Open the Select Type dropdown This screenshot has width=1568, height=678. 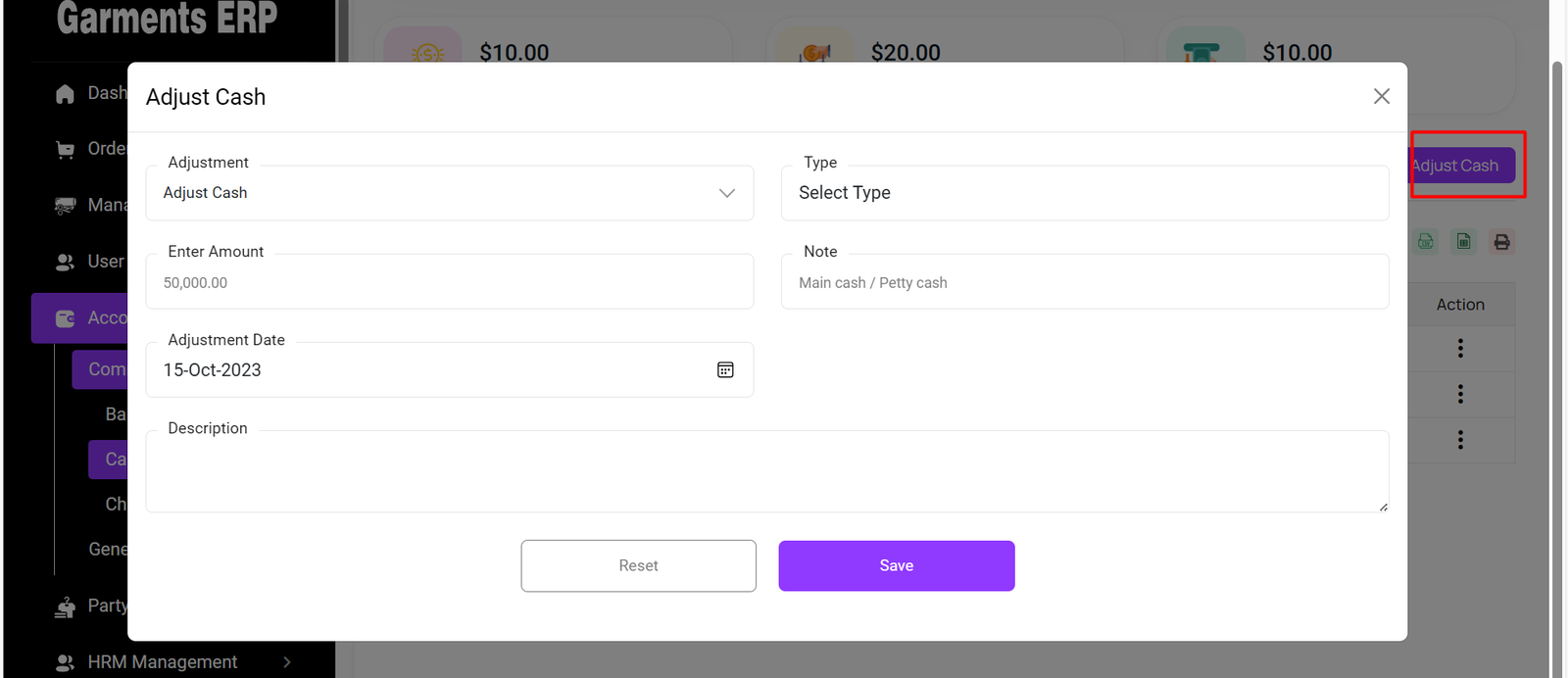[x=1084, y=193]
